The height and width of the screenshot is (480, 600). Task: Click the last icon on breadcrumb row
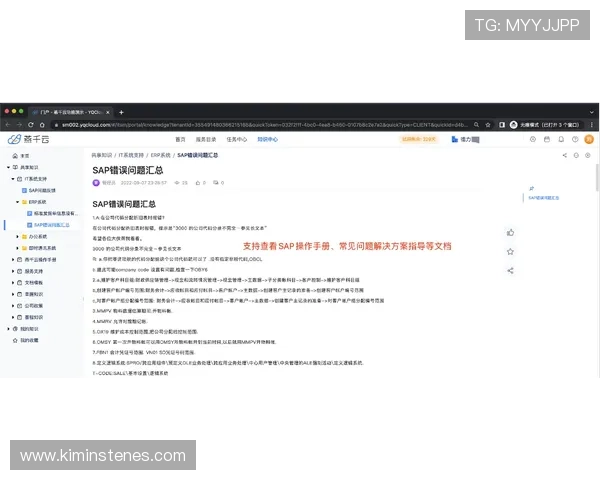click(588, 155)
